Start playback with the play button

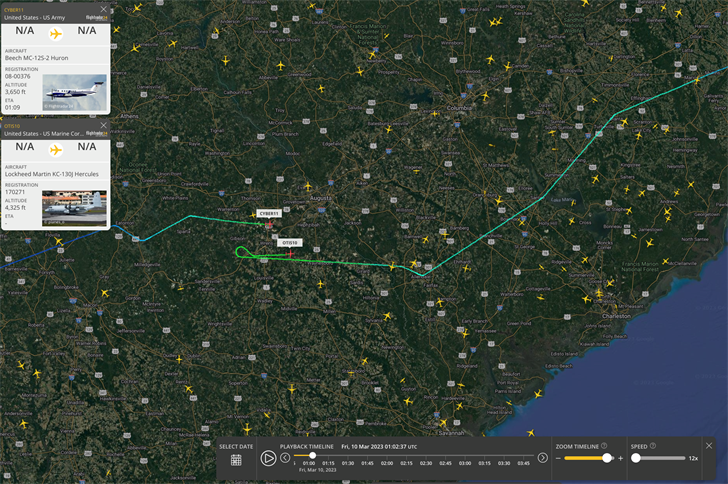268,458
